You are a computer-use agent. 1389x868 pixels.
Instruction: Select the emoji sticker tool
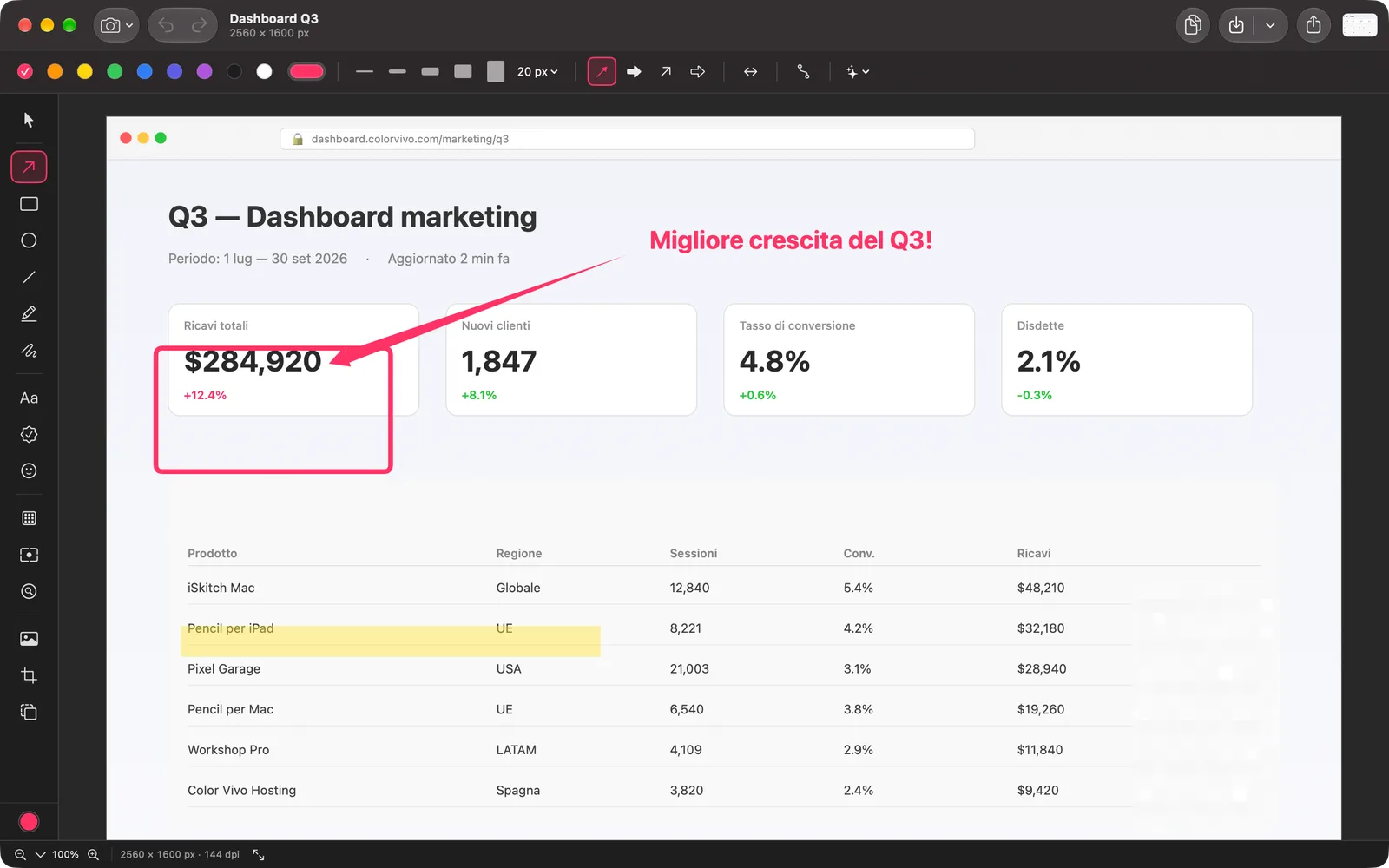[x=29, y=470]
